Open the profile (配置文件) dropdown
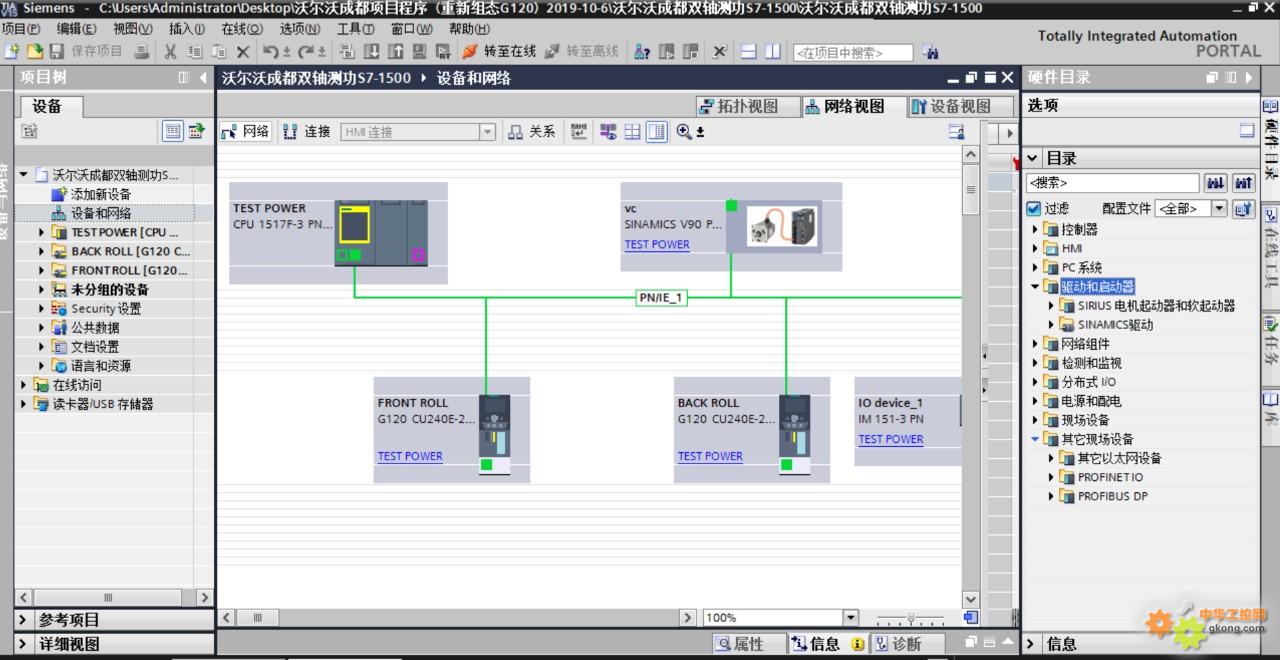 pos(1219,208)
